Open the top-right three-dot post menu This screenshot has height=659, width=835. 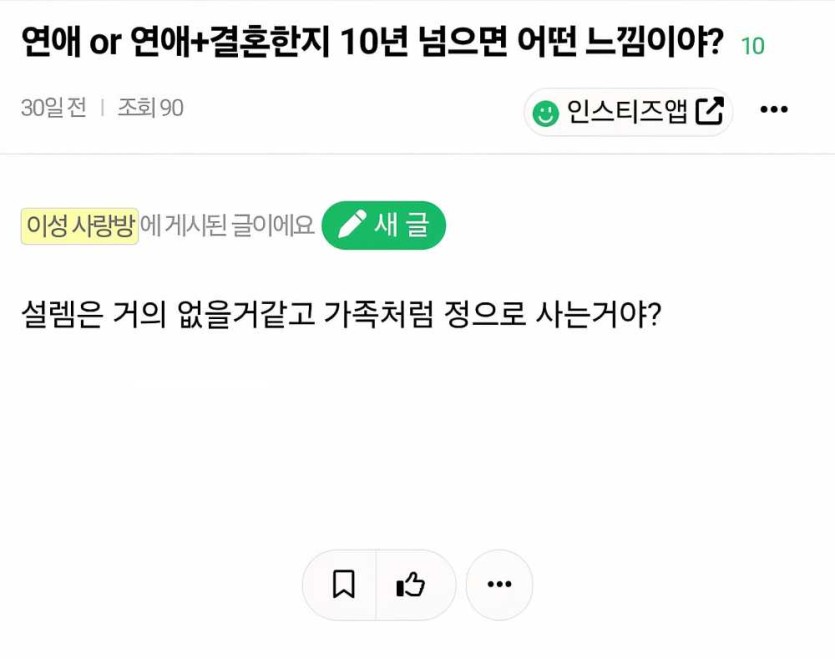pos(774,110)
